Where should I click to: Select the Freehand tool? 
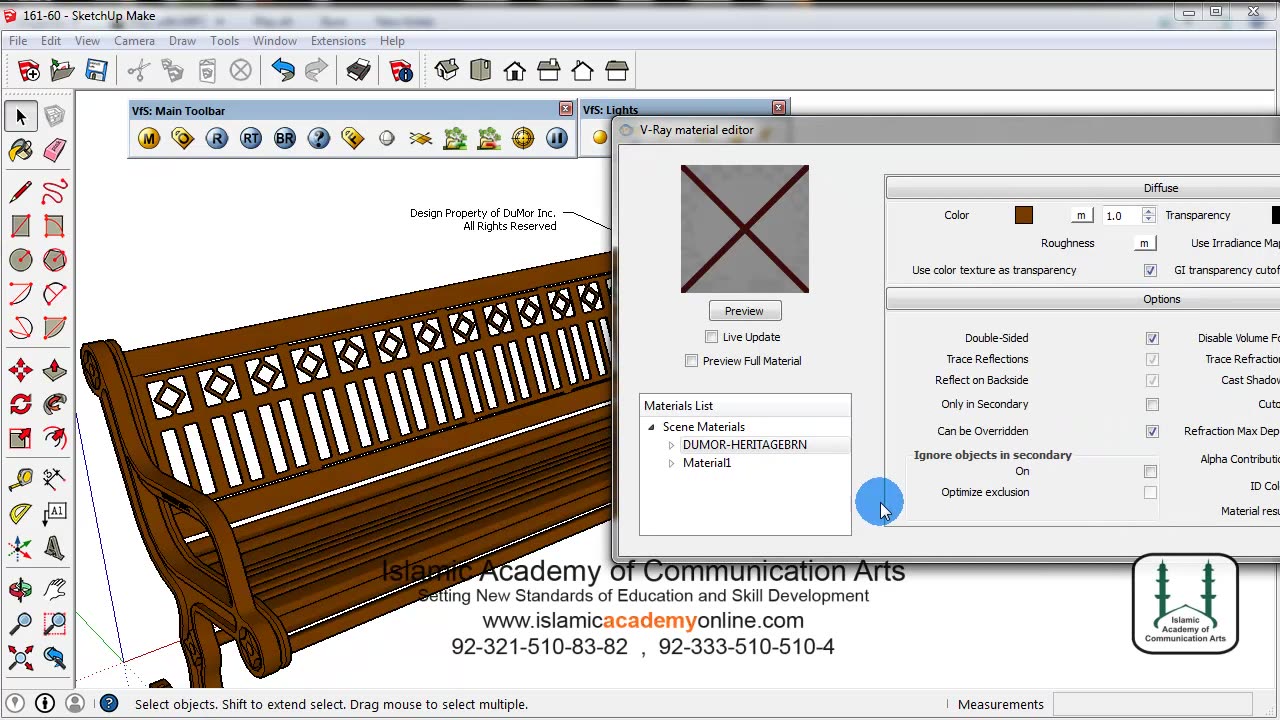pyautogui.click(x=55, y=192)
